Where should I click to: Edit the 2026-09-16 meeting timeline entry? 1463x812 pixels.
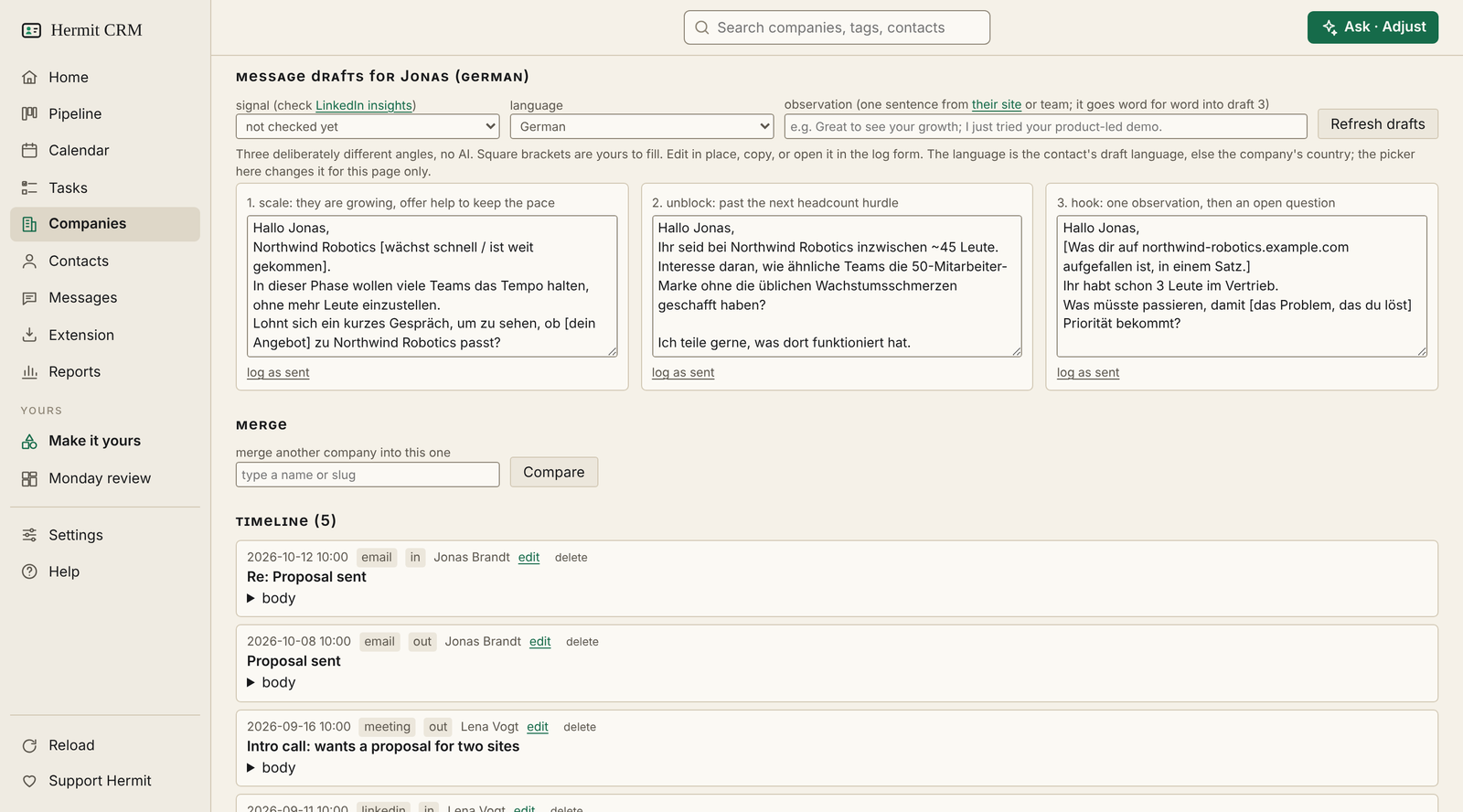538,726
